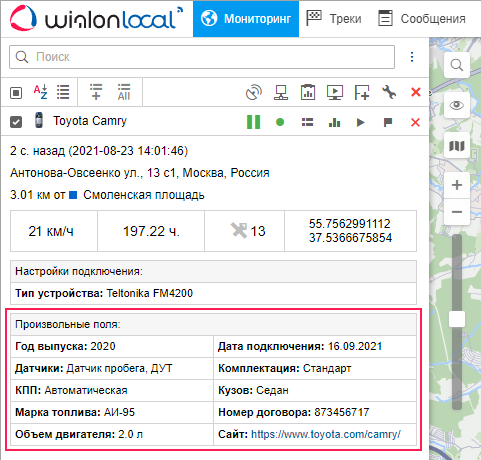
Task: Click the coordinates 55.7562991112 cell
Action: [x=350, y=231]
